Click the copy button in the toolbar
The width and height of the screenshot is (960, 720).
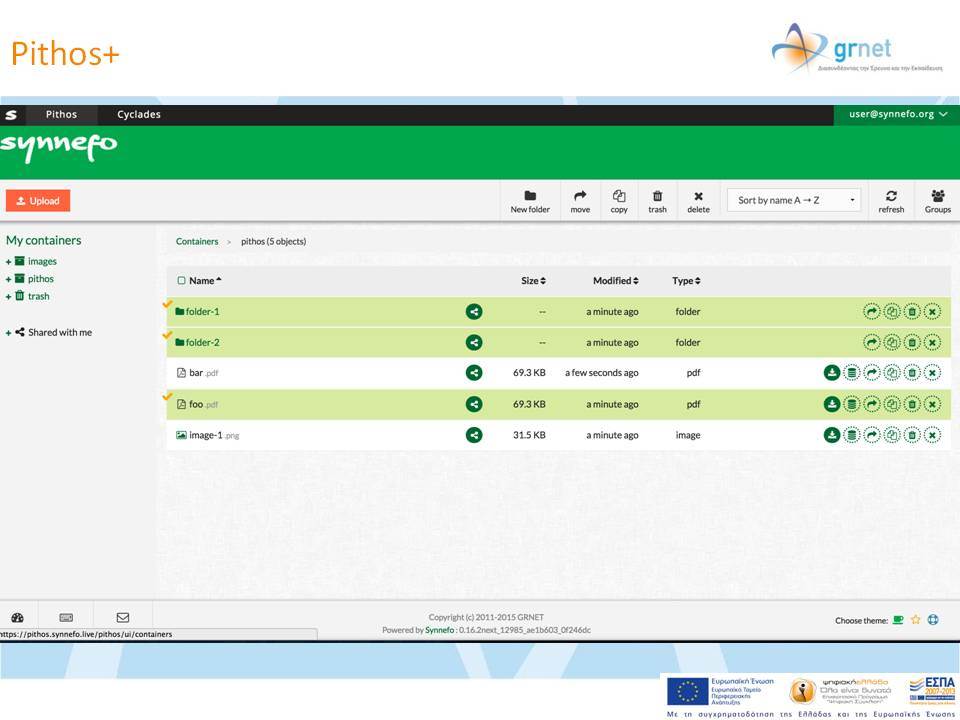pyautogui.click(x=619, y=201)
